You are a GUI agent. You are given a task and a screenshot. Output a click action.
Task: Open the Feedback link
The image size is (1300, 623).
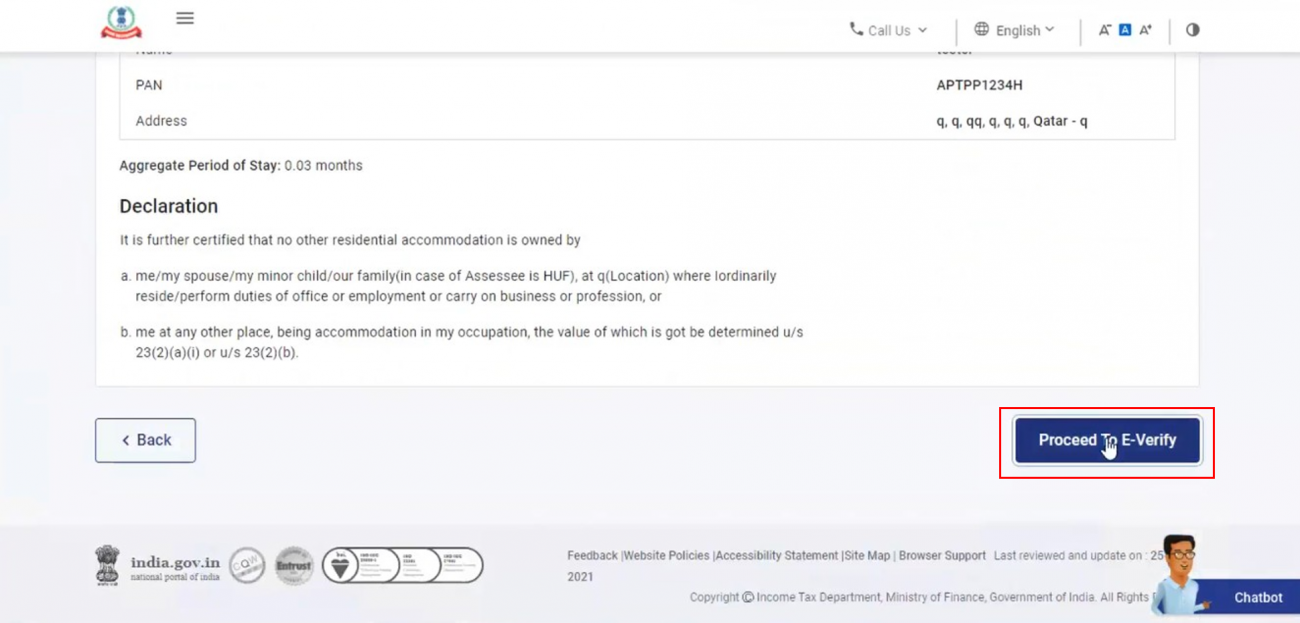point(592,555)
